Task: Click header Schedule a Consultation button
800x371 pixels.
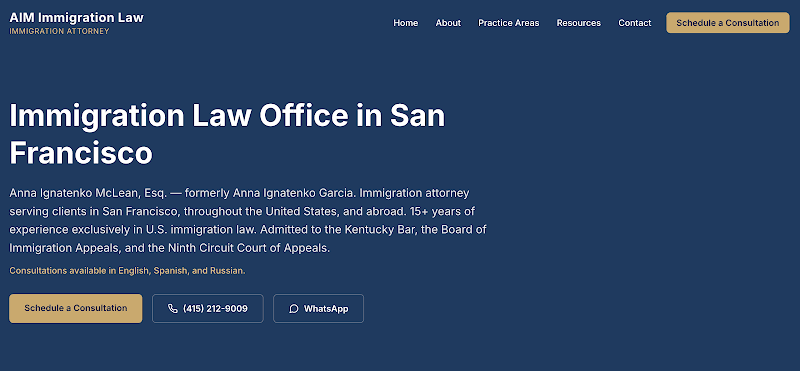Action: tap(728, 23)
